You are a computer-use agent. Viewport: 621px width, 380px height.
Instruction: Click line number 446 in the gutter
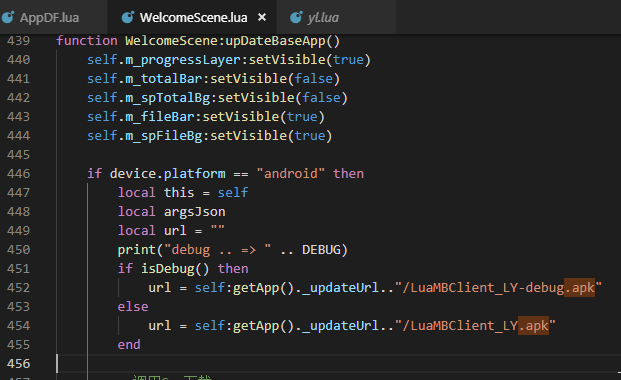(x=18, y=174)
